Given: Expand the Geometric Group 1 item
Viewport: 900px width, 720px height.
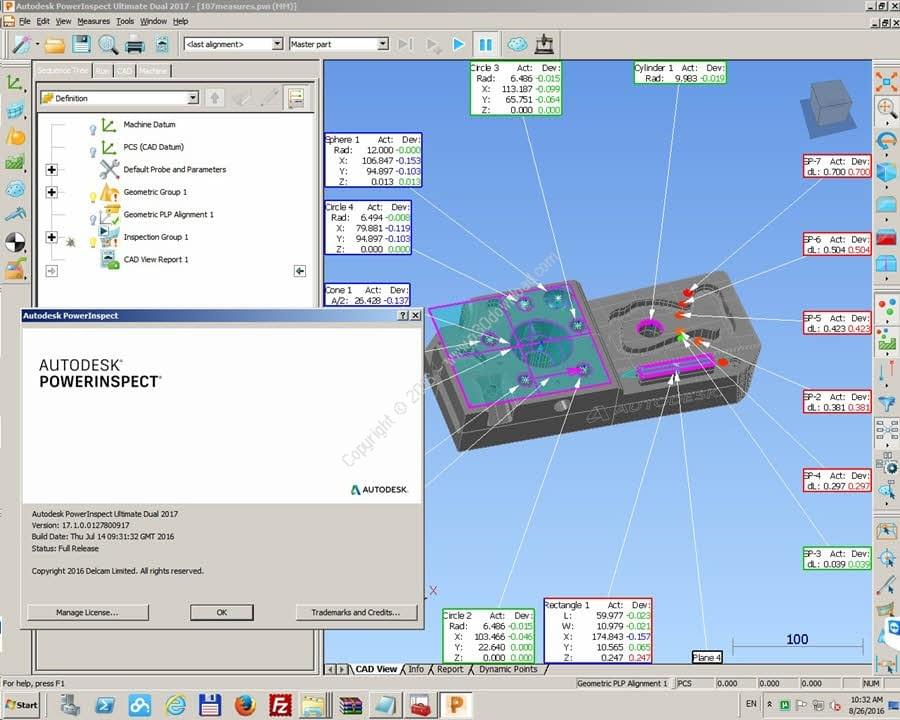Looking at the screenshot, I should click(52, 192).
